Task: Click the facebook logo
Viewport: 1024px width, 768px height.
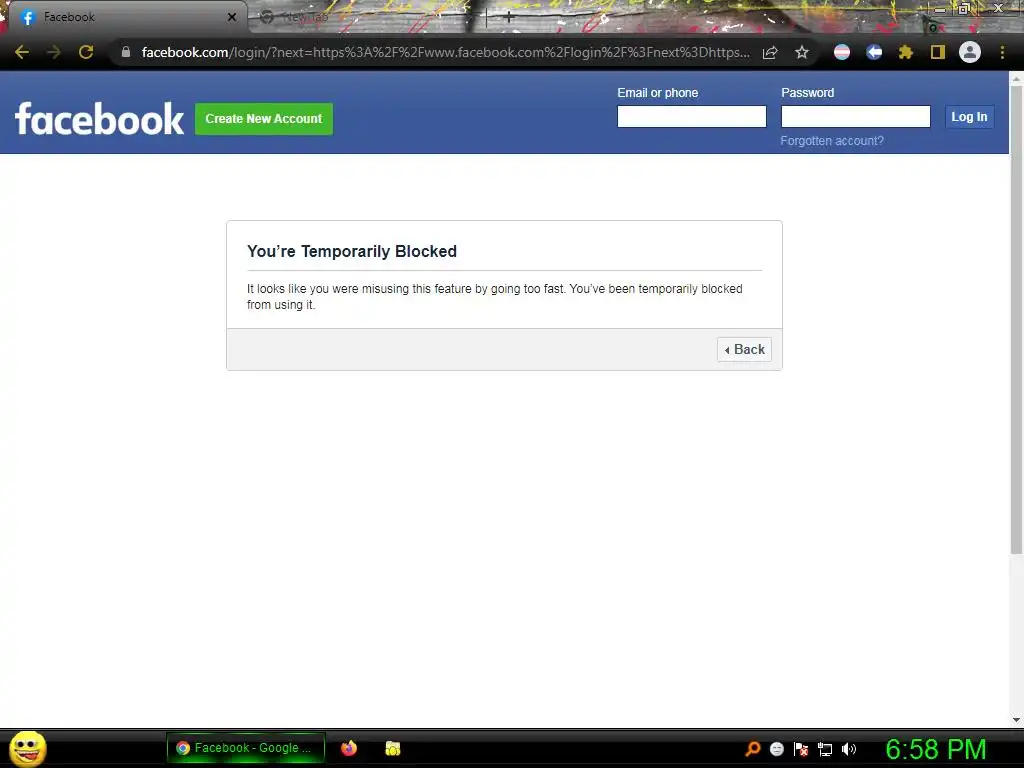Action: pyautogui.click(x=99, y=119)
